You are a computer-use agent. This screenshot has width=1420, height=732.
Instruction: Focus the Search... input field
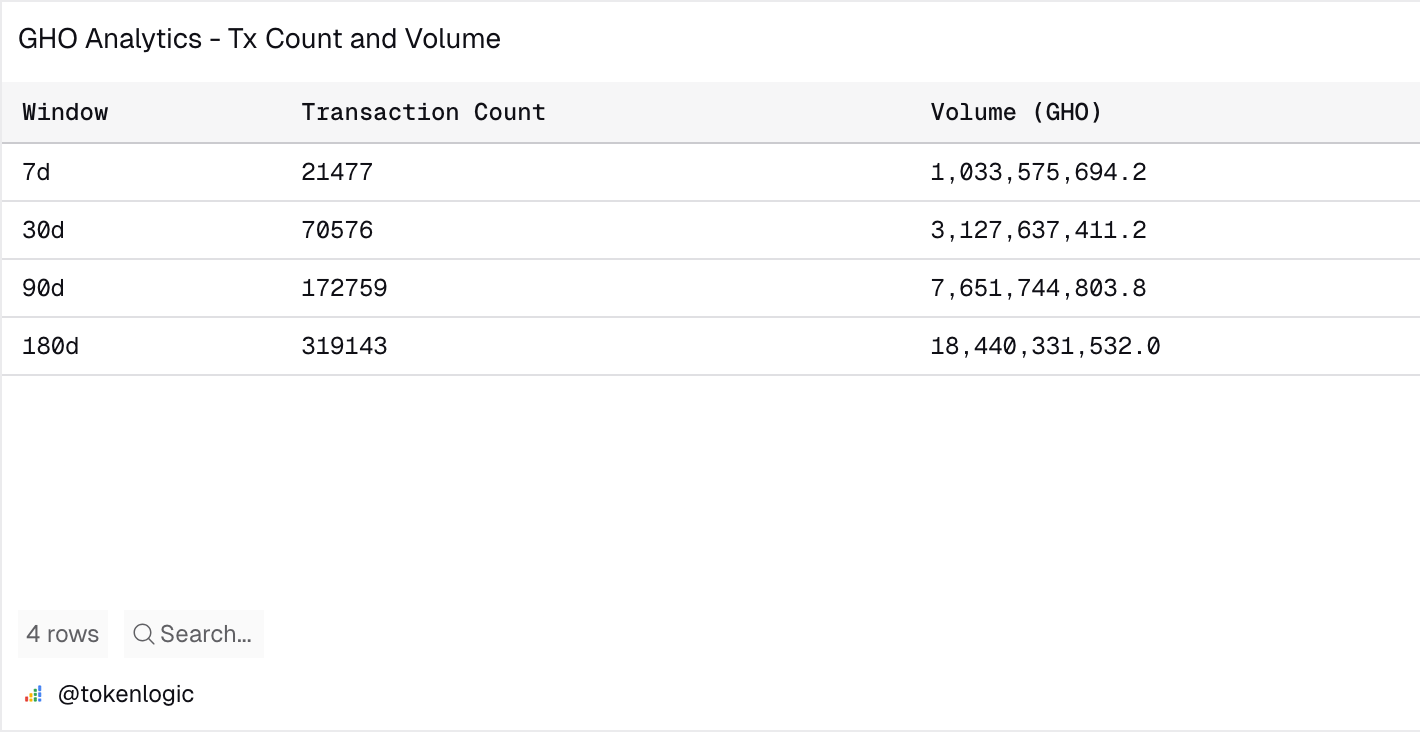[x=205, y=634]
